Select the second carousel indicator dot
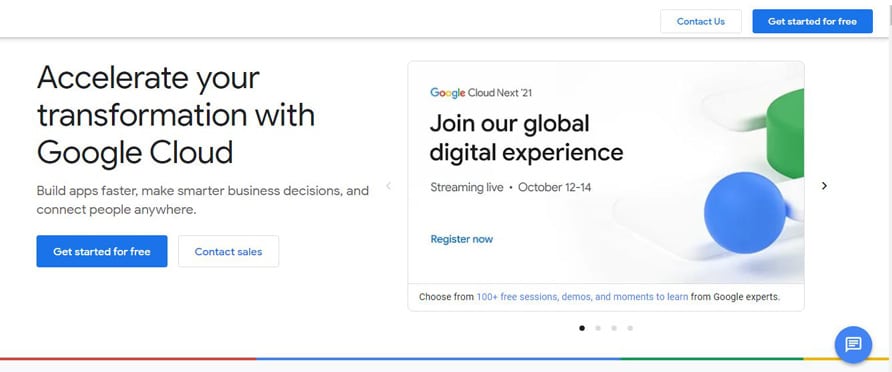 pyautogui.click(x=598, y=328)
